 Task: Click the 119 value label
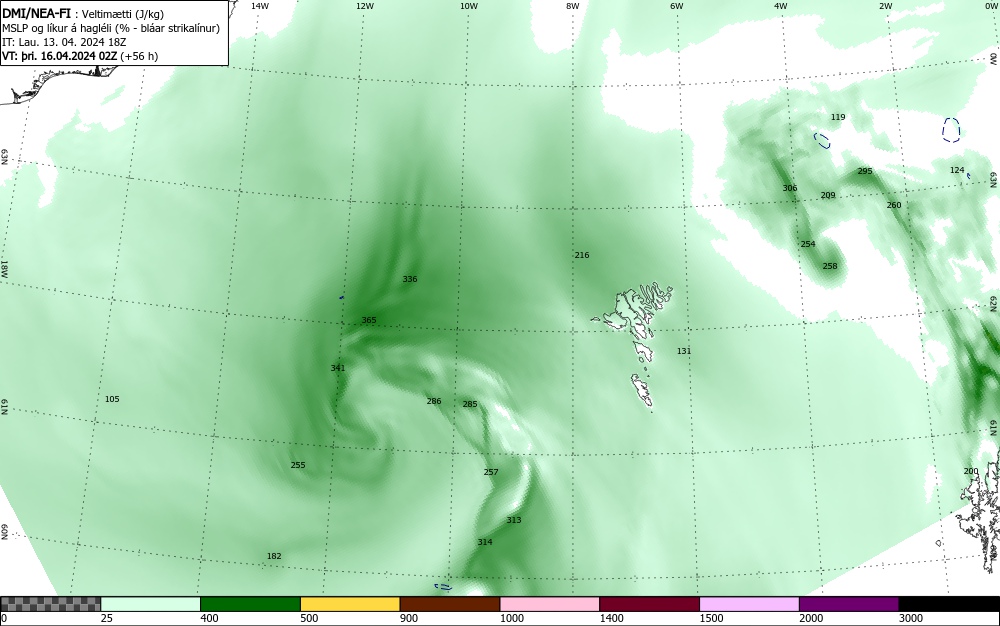click(x=838, y=117)
